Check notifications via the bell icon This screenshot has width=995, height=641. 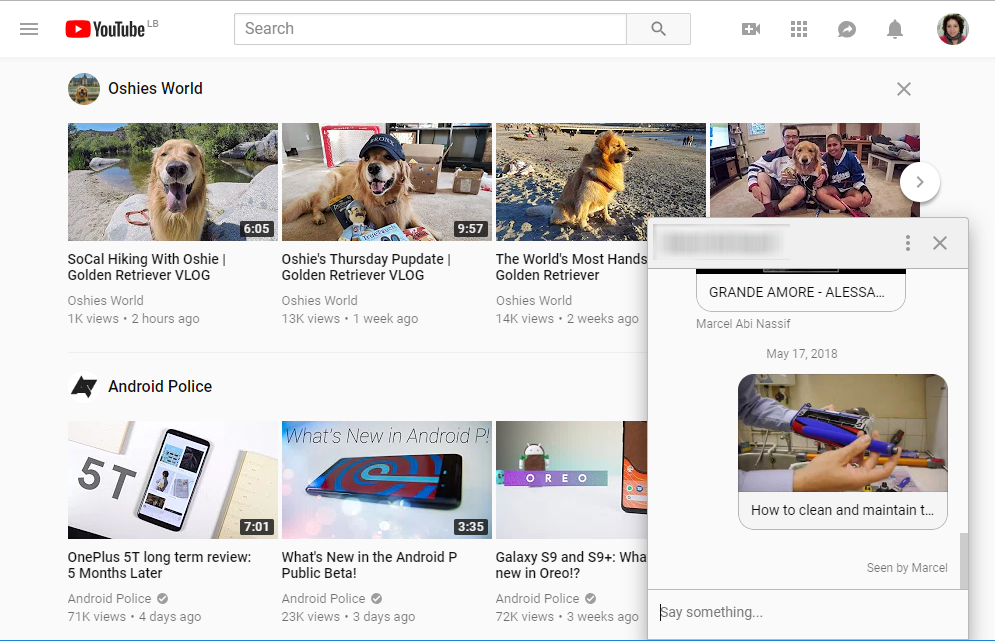tap(895, 28)
